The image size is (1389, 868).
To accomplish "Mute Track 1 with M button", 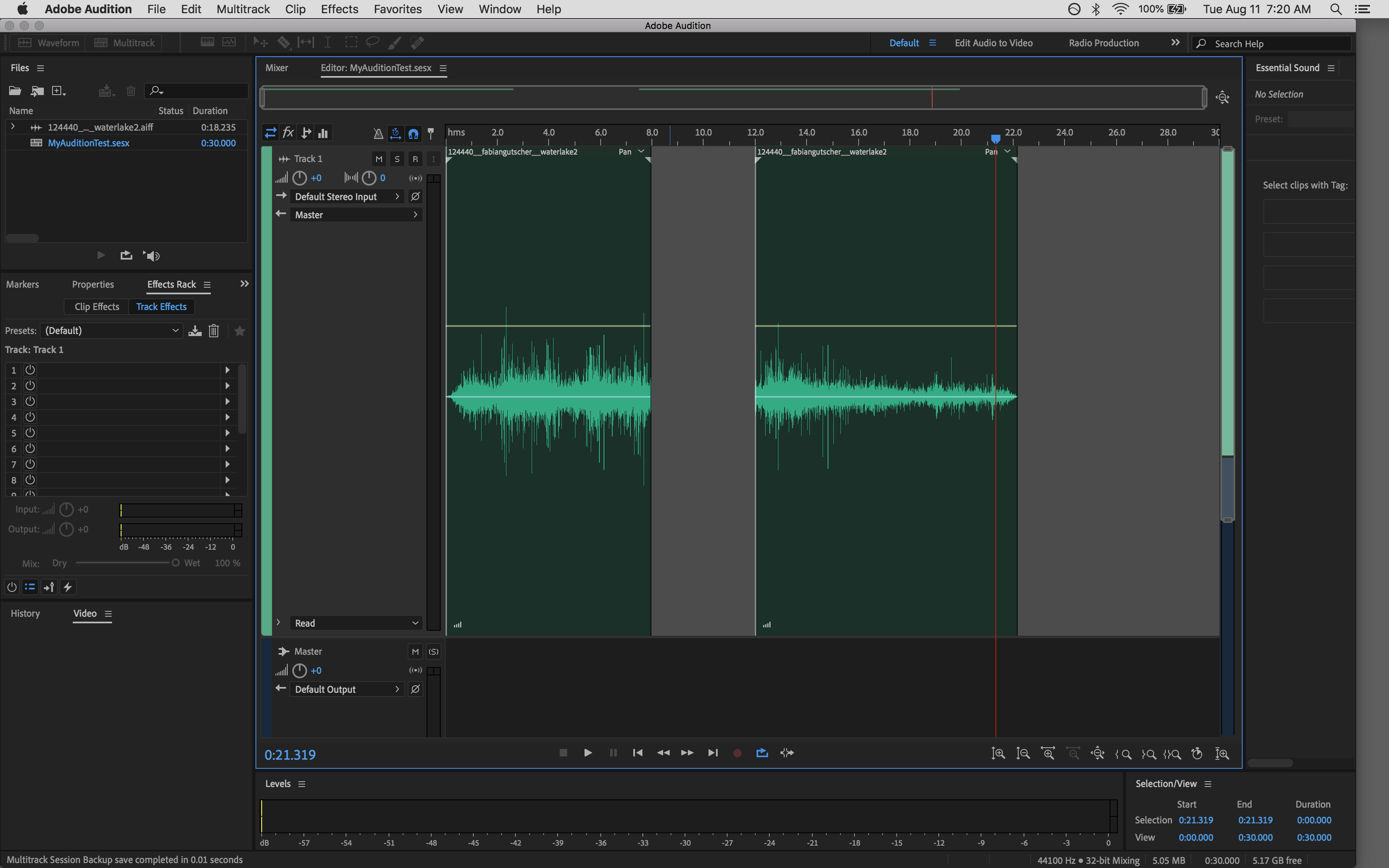I will click(378, 159).
